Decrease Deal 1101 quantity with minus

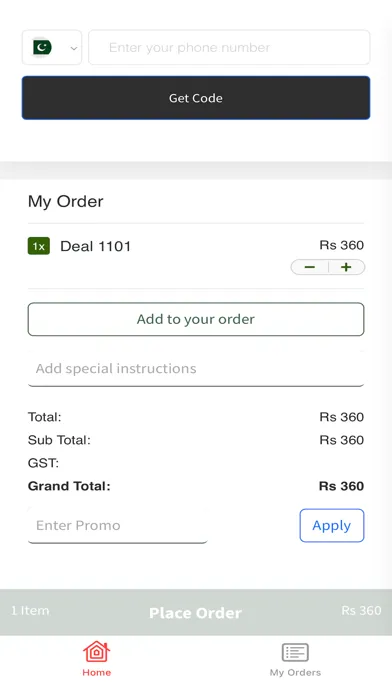point(310,267)
